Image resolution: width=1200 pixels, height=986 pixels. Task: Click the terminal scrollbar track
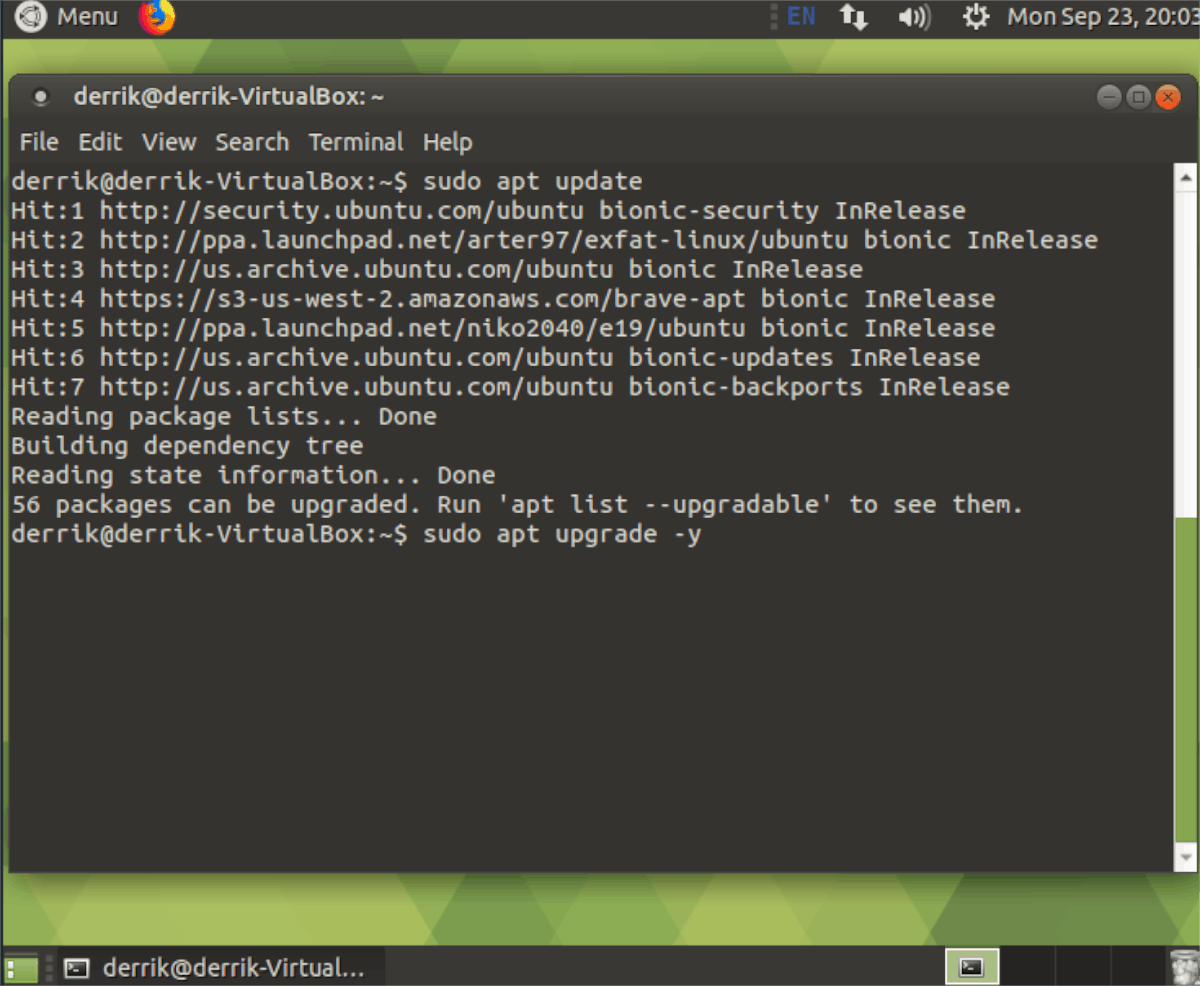[x=1186, y=500]
